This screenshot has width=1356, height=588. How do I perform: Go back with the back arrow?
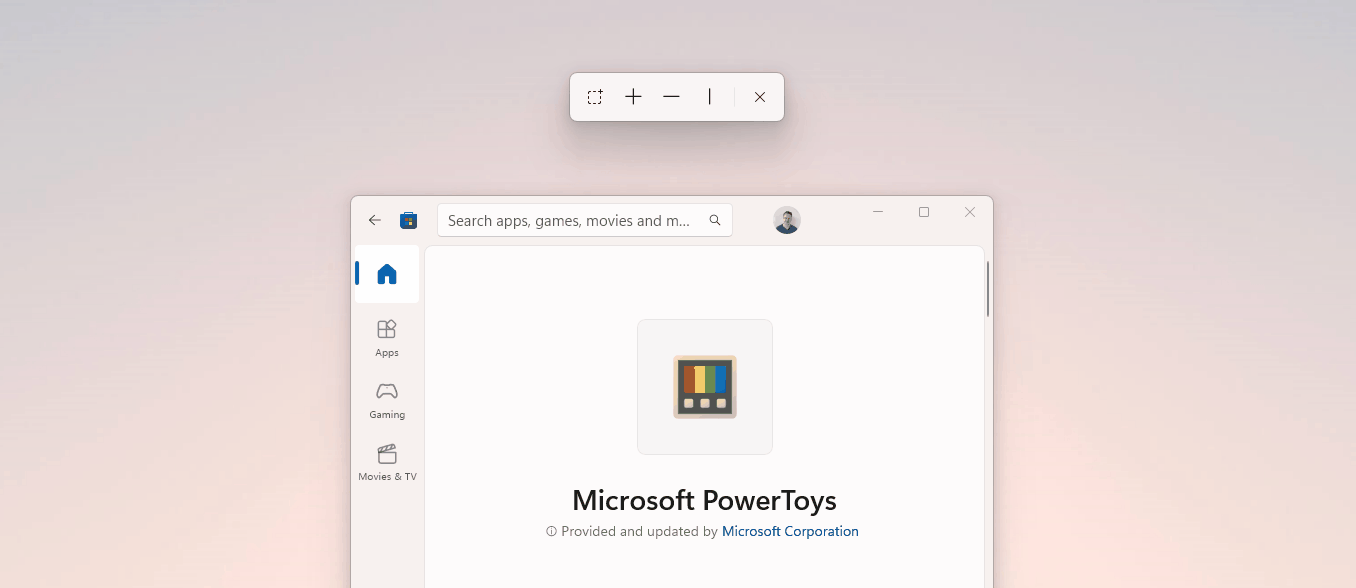tap(375, 220)
